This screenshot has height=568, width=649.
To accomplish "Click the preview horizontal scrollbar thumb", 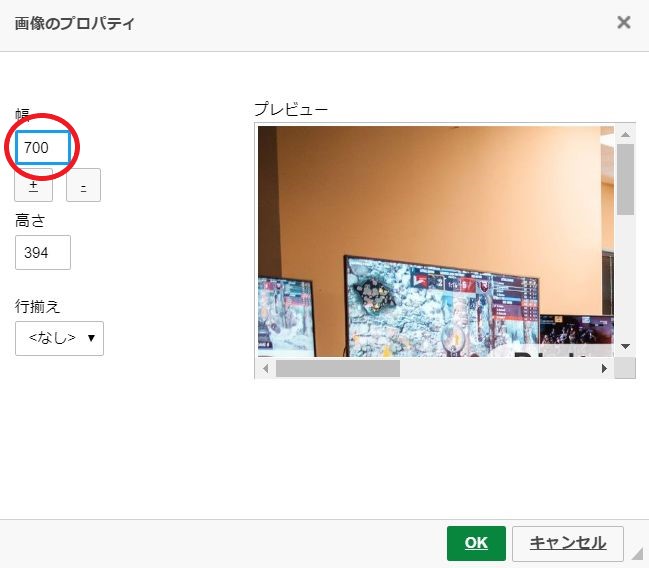I will click(338, 368).
